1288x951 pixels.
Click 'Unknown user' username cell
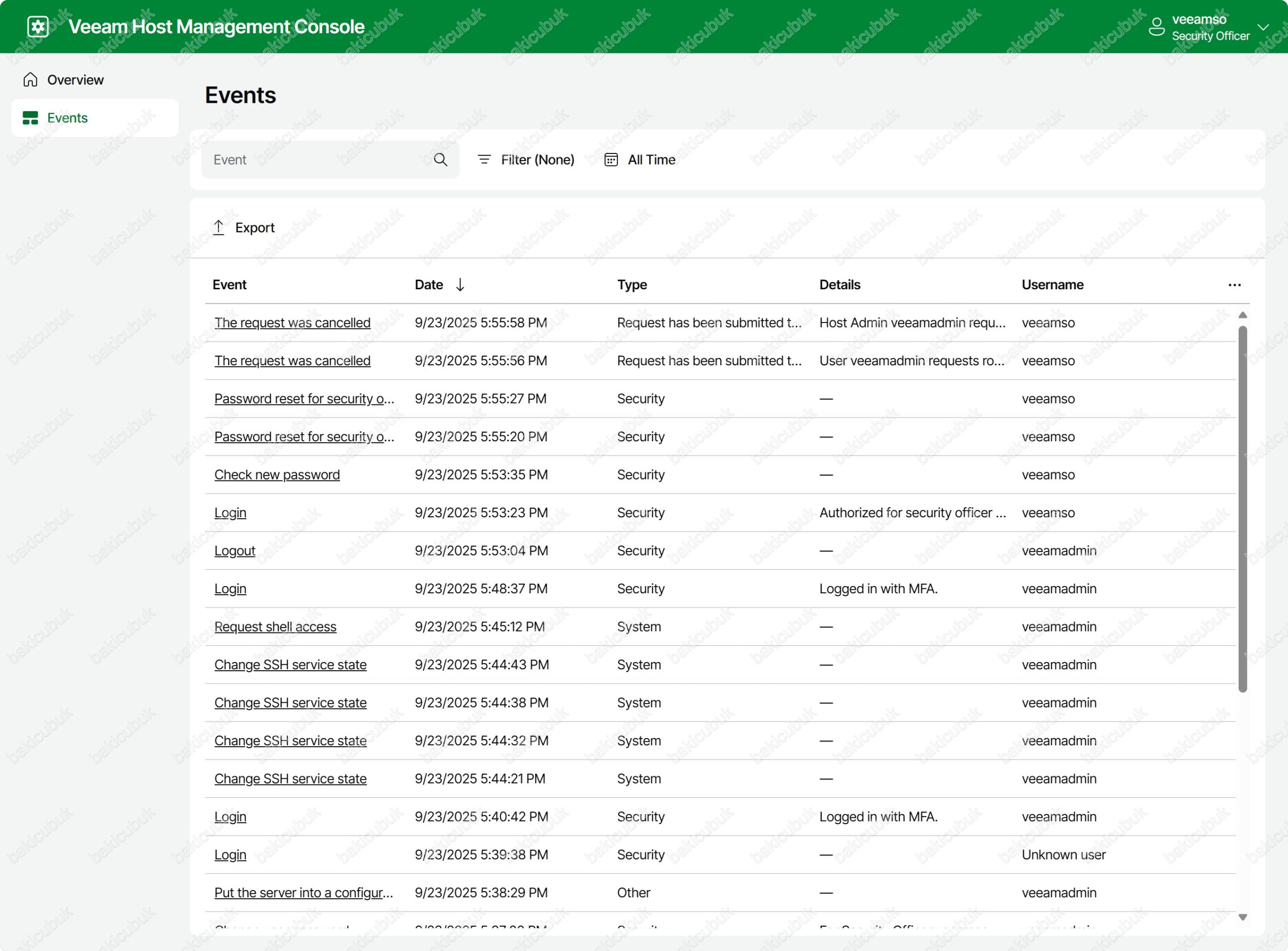click(1064, 855)
